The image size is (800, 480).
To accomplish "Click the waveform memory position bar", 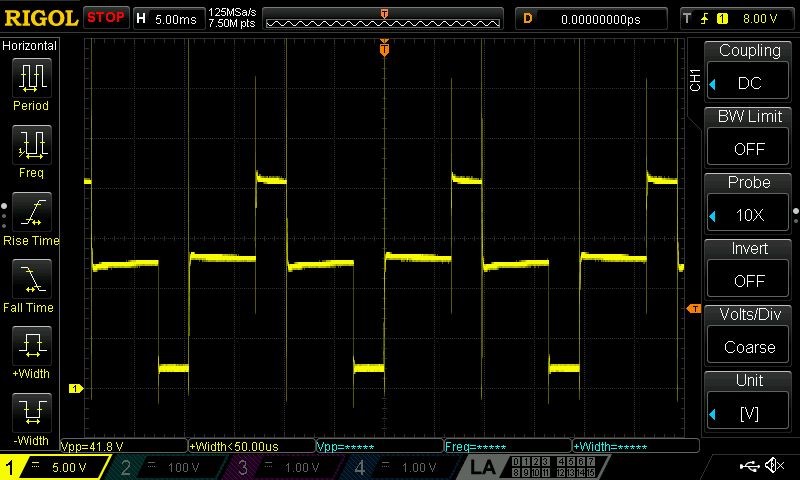I will [x=383, y=18].
